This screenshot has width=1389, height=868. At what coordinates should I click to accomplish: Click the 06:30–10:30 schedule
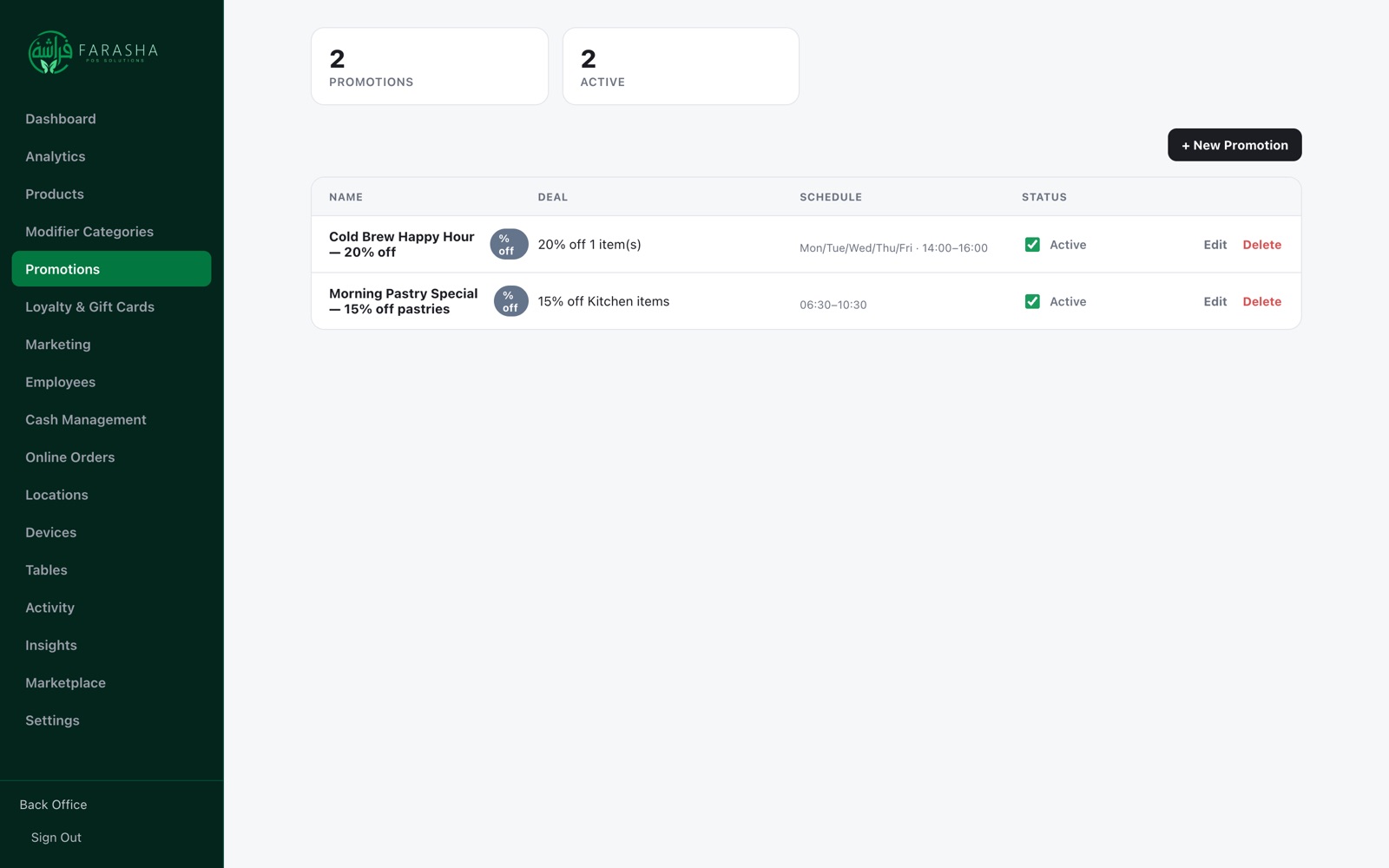[x=833, y=305]
